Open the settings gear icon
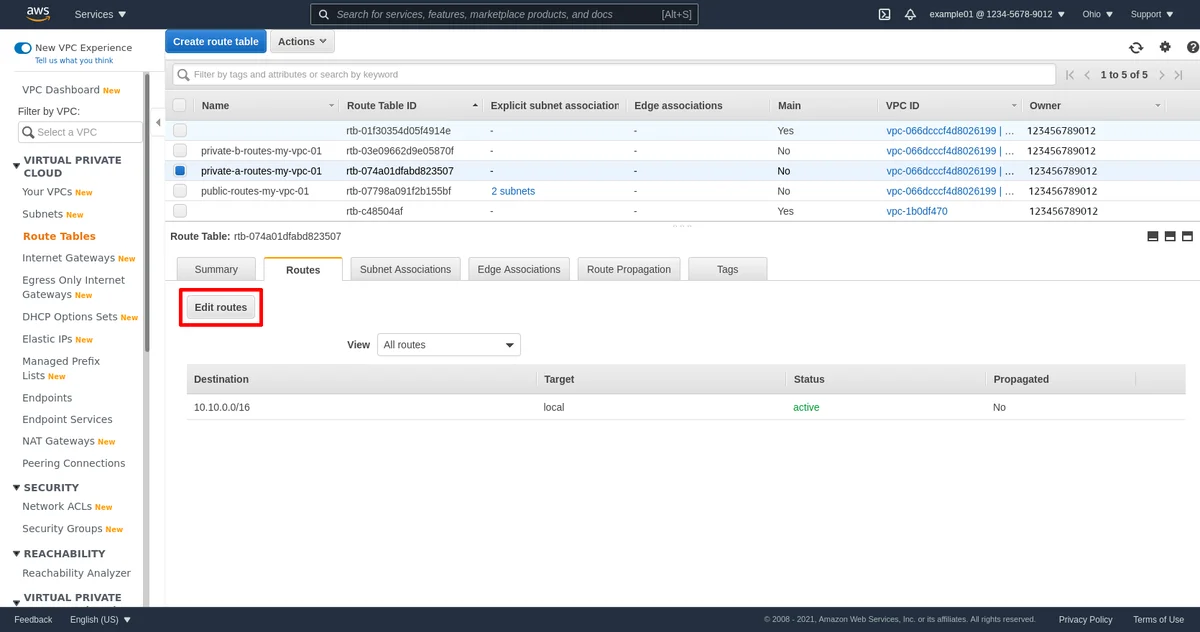 pyautogui.click(x=1165, y=47)
